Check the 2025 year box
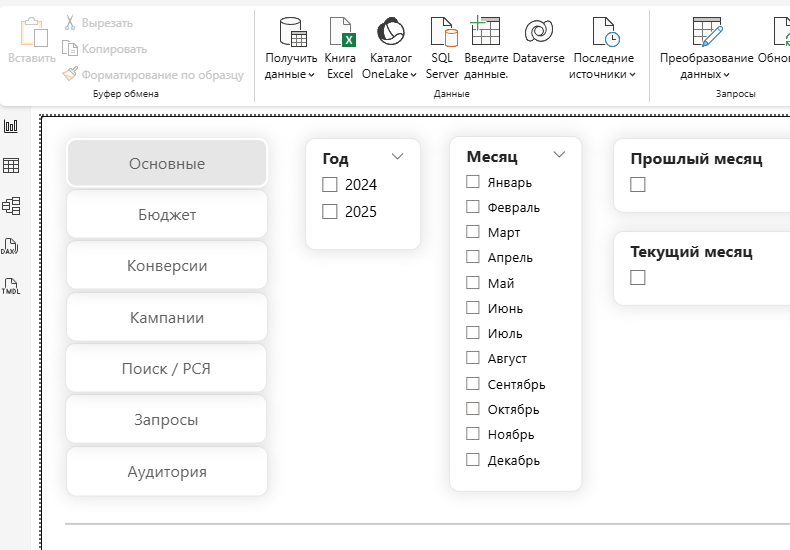The height and width of the screenshot is (550, 790). click(x=330, y=212)
